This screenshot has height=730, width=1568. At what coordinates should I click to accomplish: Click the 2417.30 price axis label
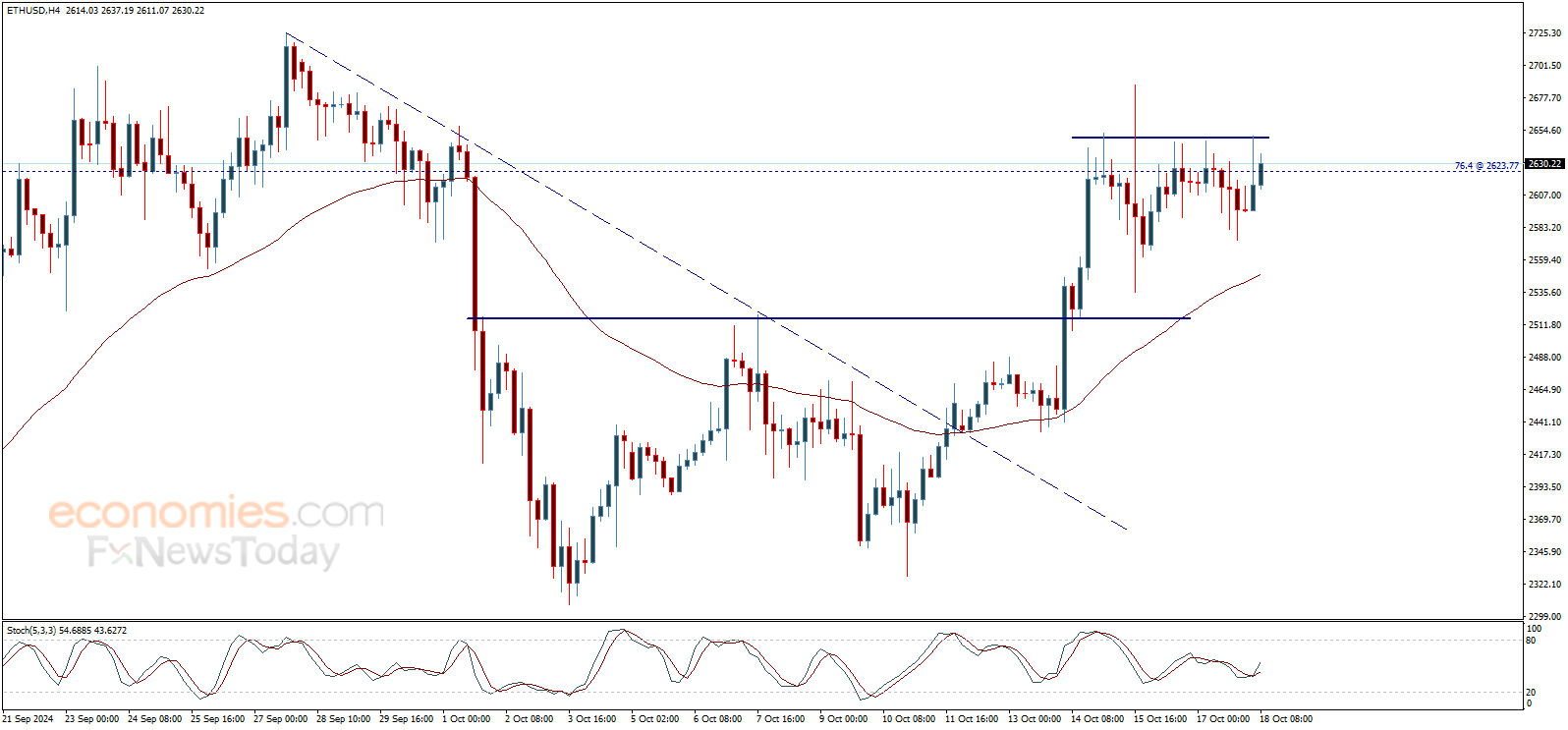click(1544, 455)
